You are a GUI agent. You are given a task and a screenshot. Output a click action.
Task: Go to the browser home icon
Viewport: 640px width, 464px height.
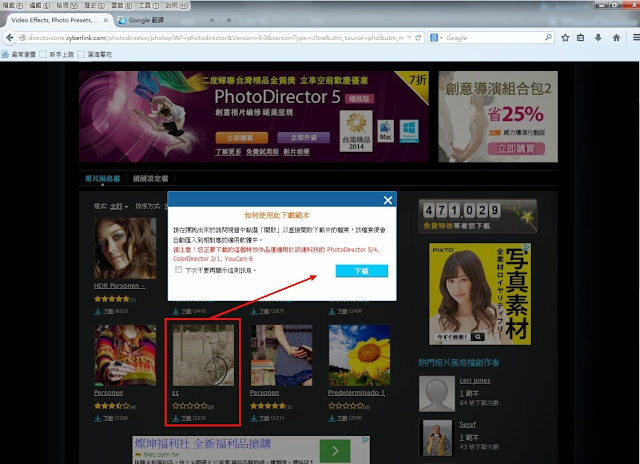pos(616,38)
